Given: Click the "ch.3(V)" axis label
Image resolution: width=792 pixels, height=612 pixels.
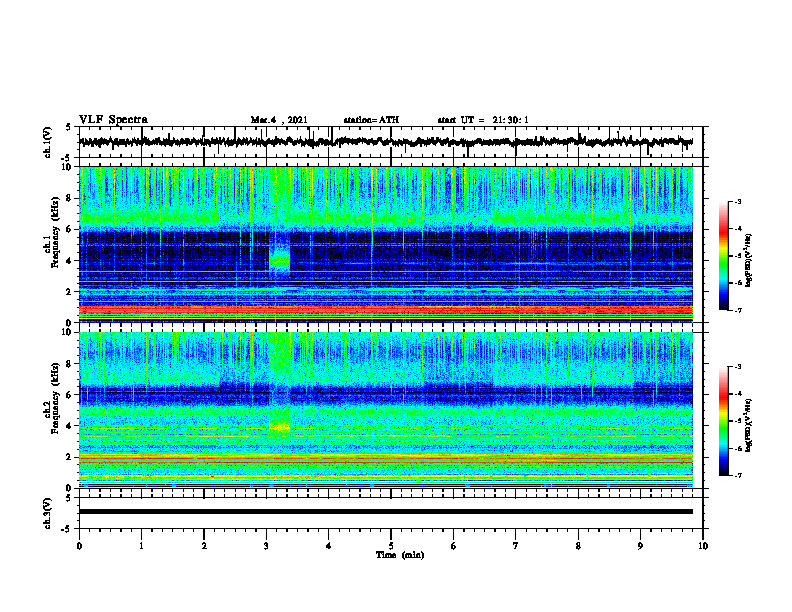Looking at the screenshot, I should pyautogui.click(x=48, y=513).
